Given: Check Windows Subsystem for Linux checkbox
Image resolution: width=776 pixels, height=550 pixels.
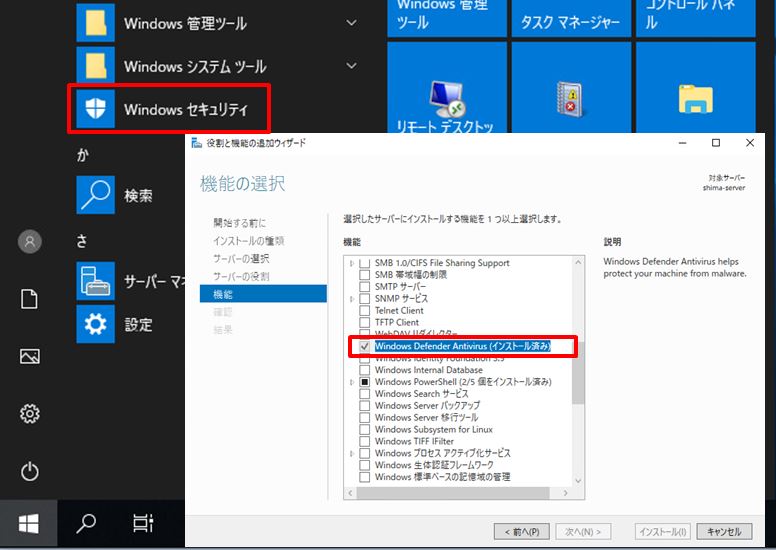Looking at the screenshot, I should click(364, 429).
